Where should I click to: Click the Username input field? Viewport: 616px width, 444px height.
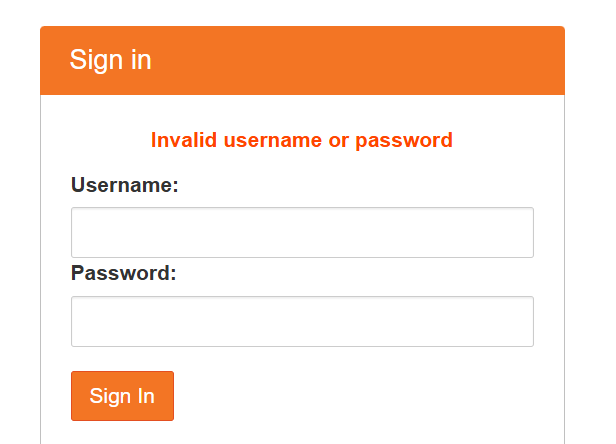point(302,232)
